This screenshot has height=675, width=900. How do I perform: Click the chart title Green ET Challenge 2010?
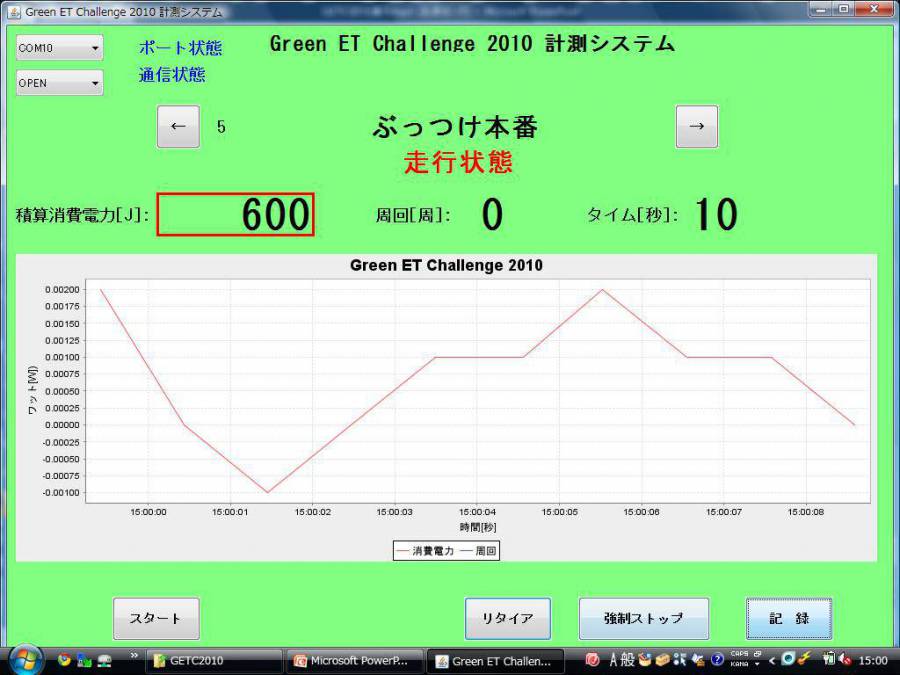pos(446,265)
